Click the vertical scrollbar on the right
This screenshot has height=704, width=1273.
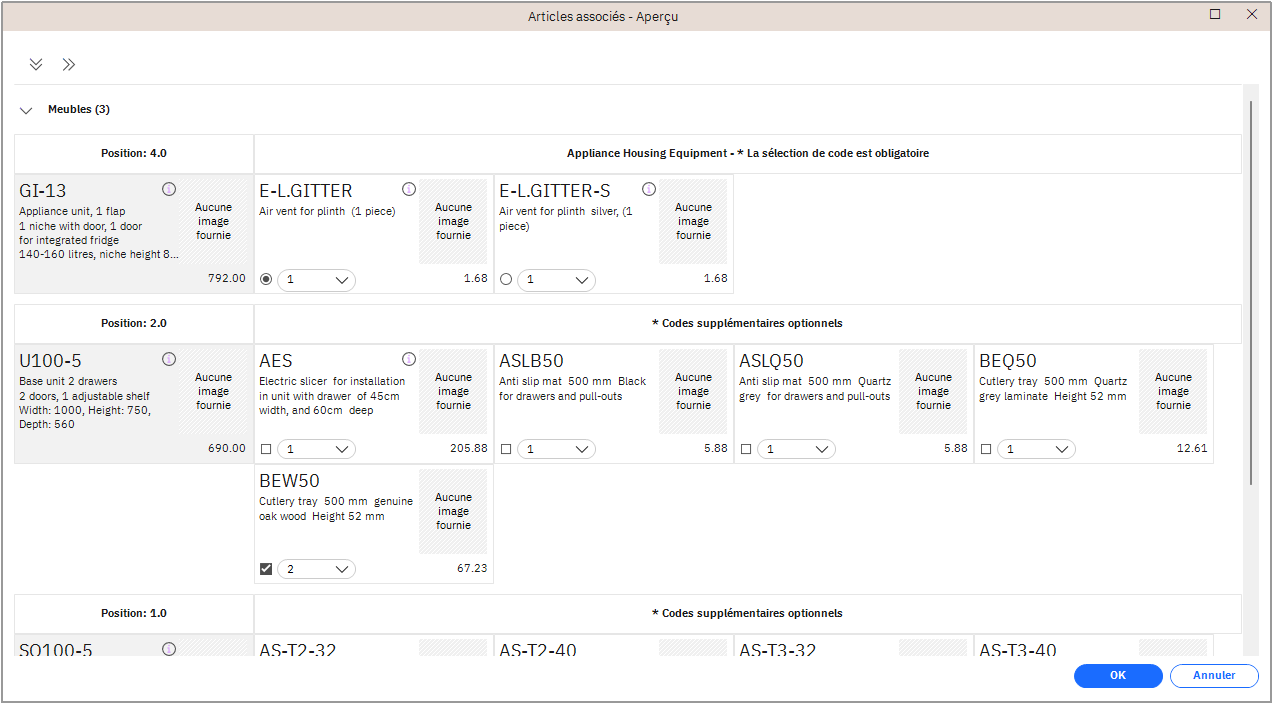[x=1250, y=290]
